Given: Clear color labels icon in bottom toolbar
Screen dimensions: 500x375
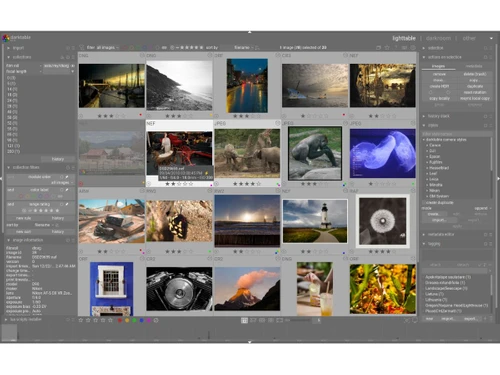Looking at the screenshot, I should coord(156,320).
